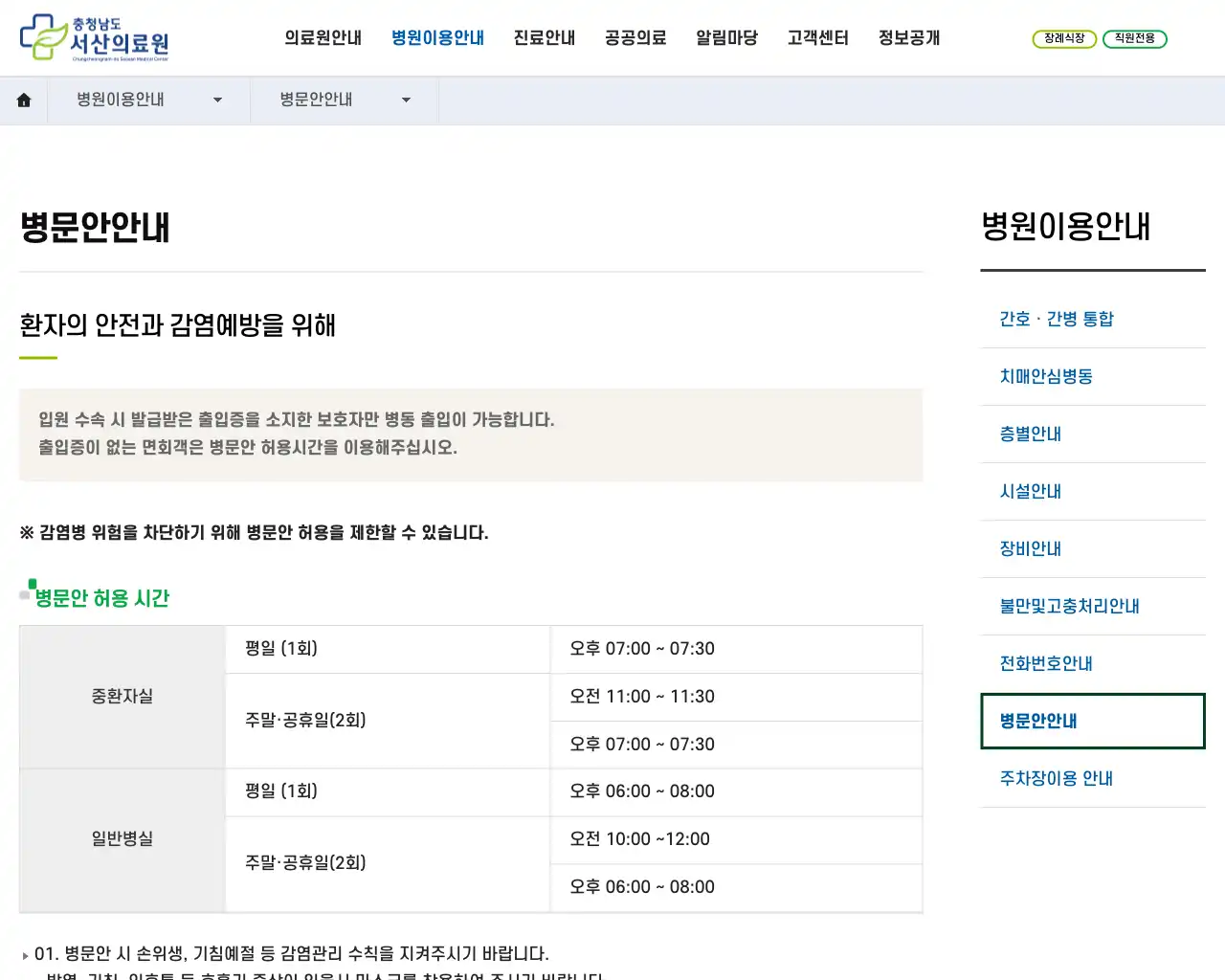Click the 장례식장 button
This screenshot has height=980, width=1225.
pos(1064,39)
